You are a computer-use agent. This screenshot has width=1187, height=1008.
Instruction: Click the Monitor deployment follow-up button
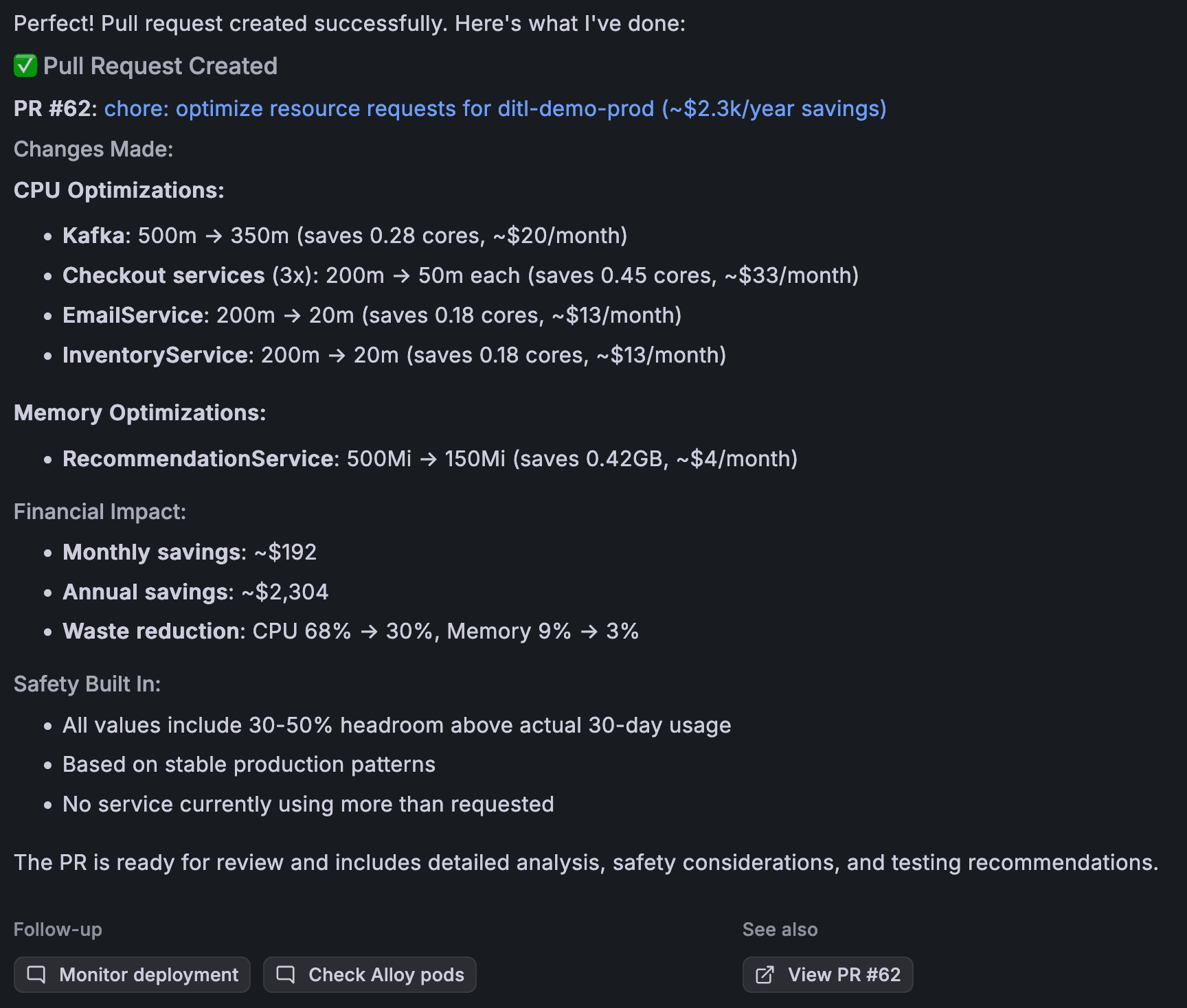click(131, 974)
